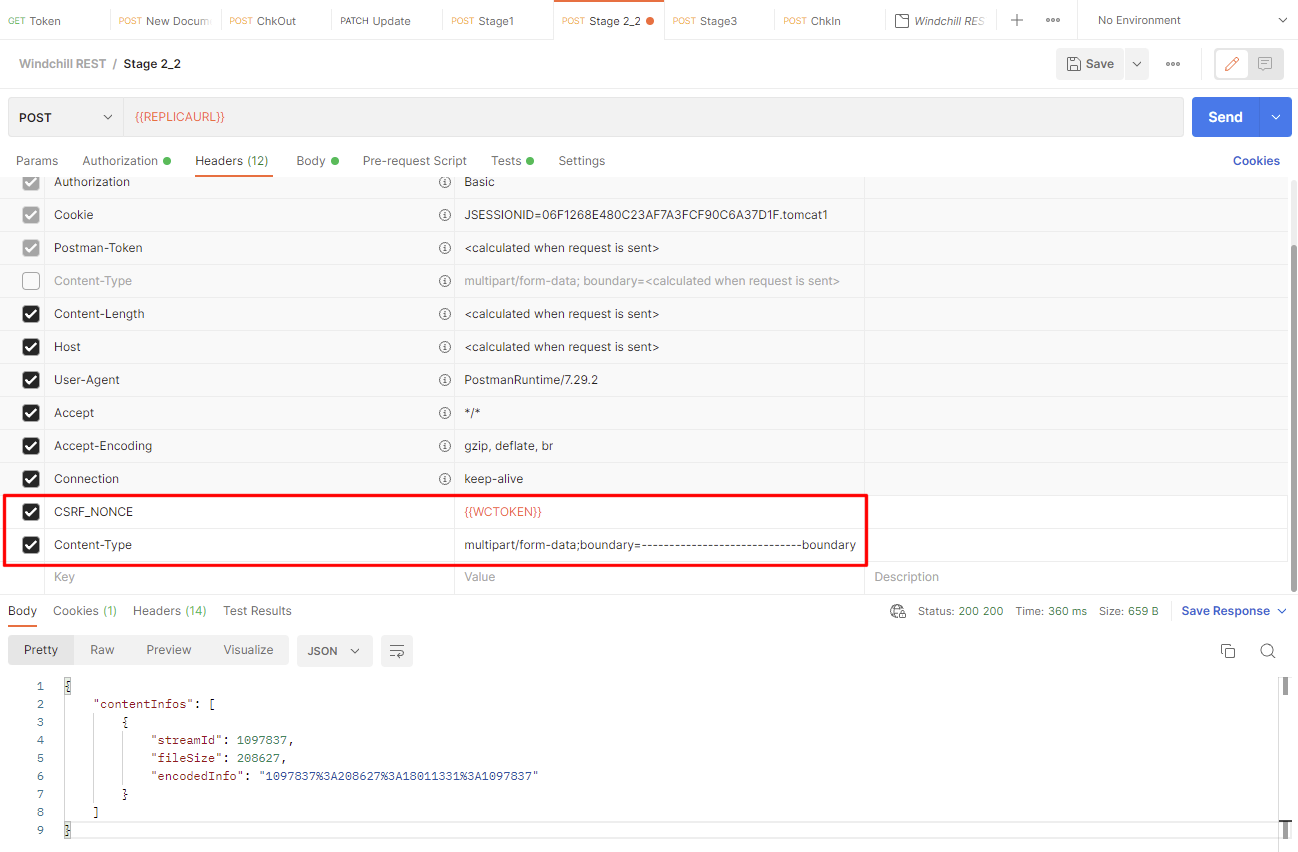Screen dimensions: 1298x852
Task: Disable the Accept-Encoding header checkbox
Action: [x=31, y=446]
